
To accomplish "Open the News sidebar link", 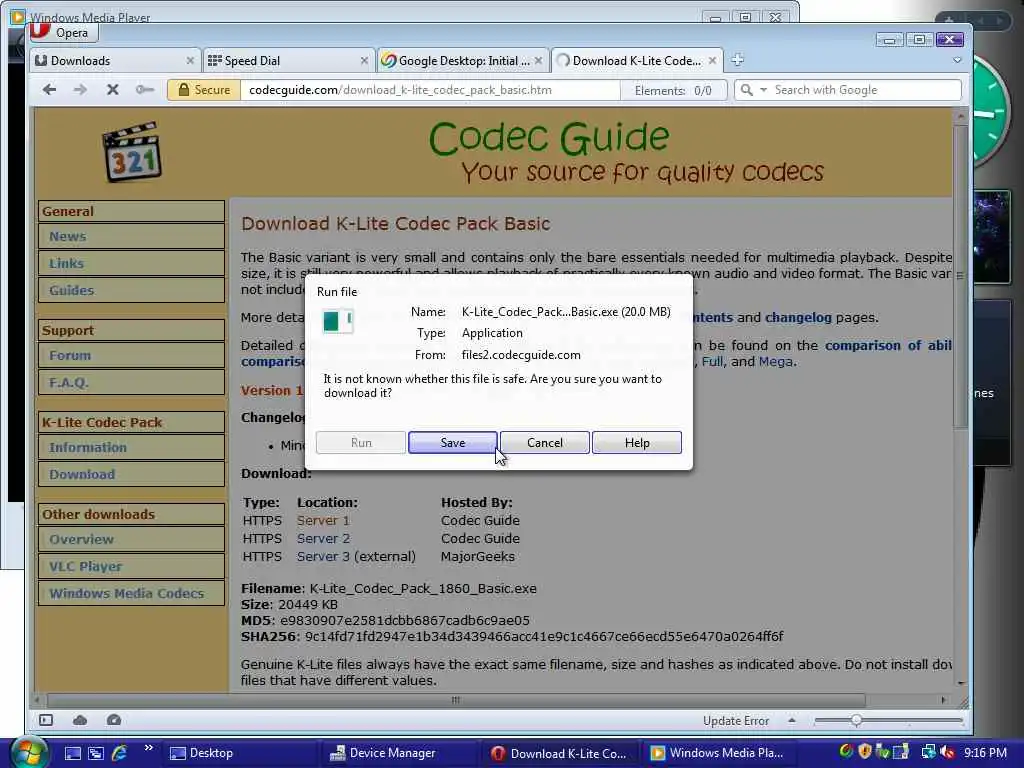I will pyautogui.click(x=67, y=236).
